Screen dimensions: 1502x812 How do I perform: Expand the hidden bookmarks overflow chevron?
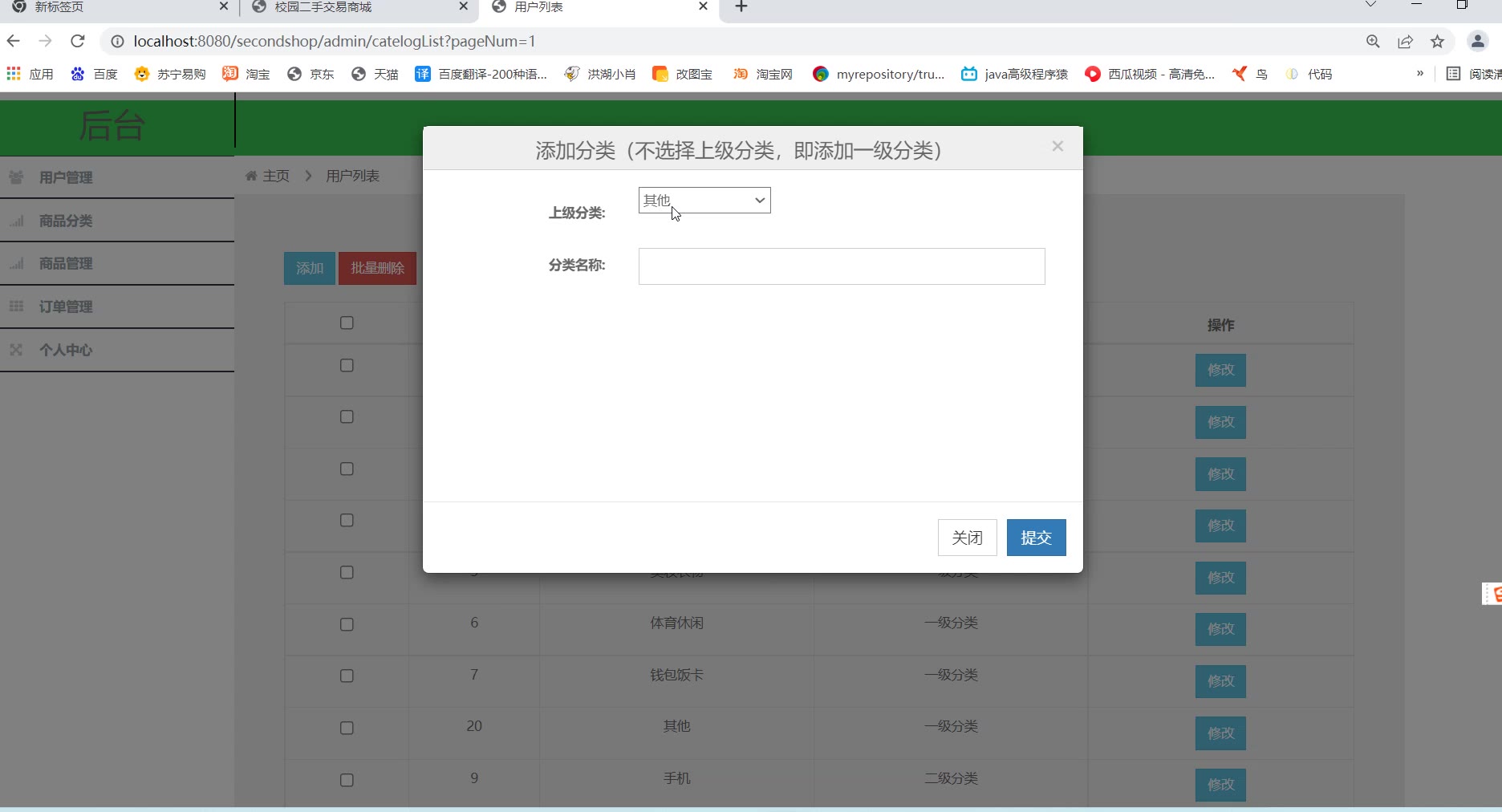(1419, 74)
